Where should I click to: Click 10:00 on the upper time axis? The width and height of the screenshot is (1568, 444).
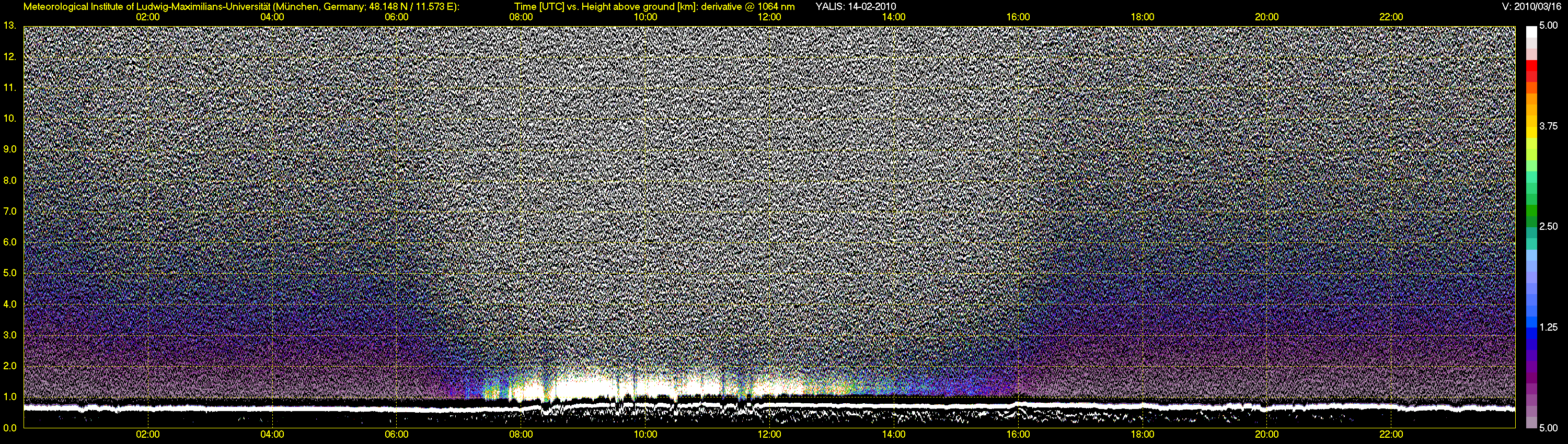645,17
